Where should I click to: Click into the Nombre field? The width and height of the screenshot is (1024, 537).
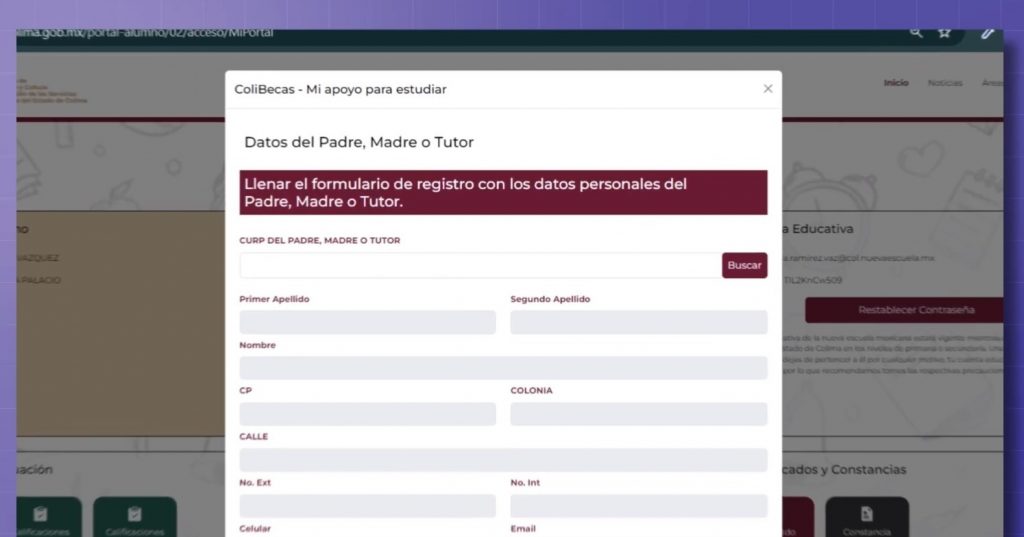[x=503, y=368]
